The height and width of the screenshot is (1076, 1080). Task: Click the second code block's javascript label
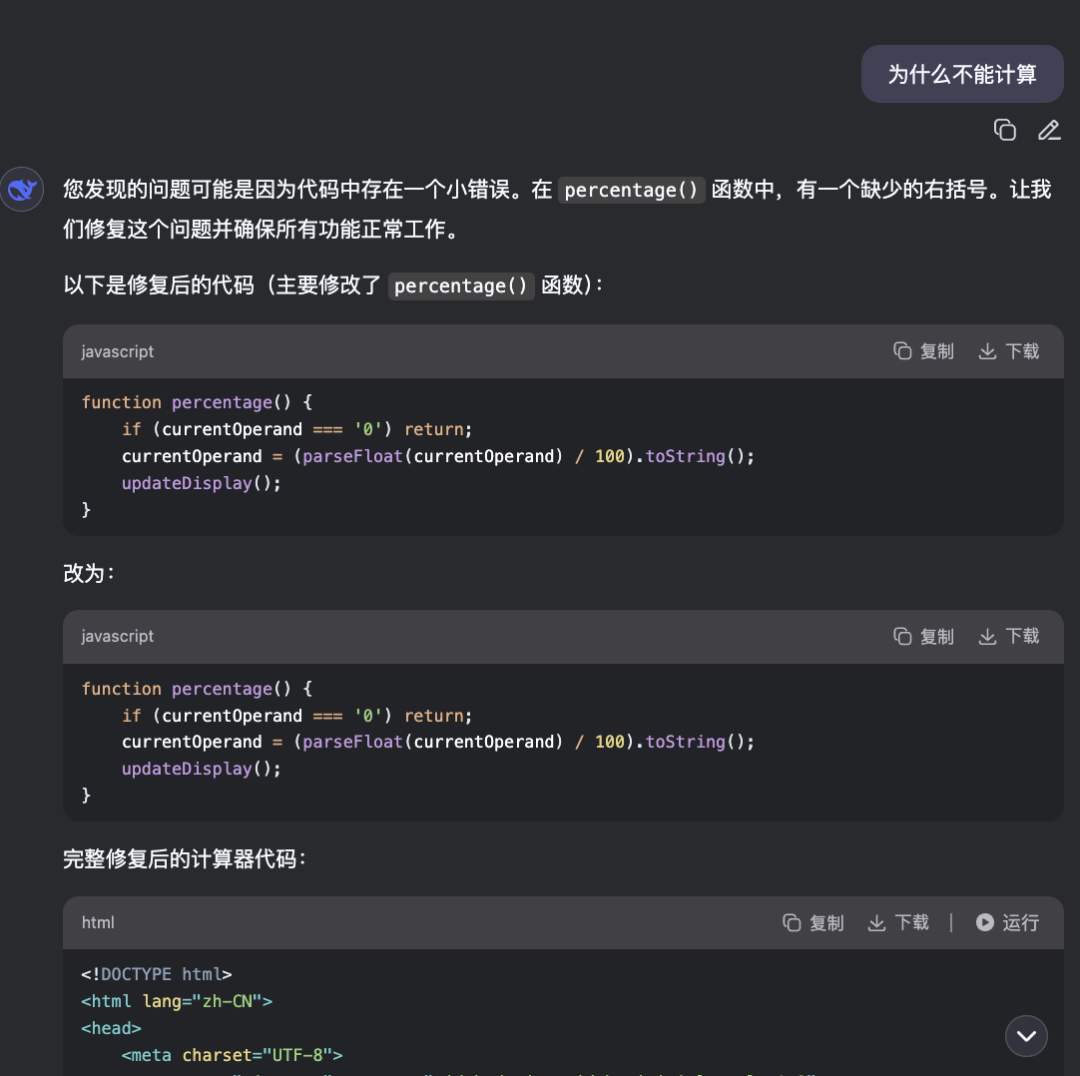[118, 636]
